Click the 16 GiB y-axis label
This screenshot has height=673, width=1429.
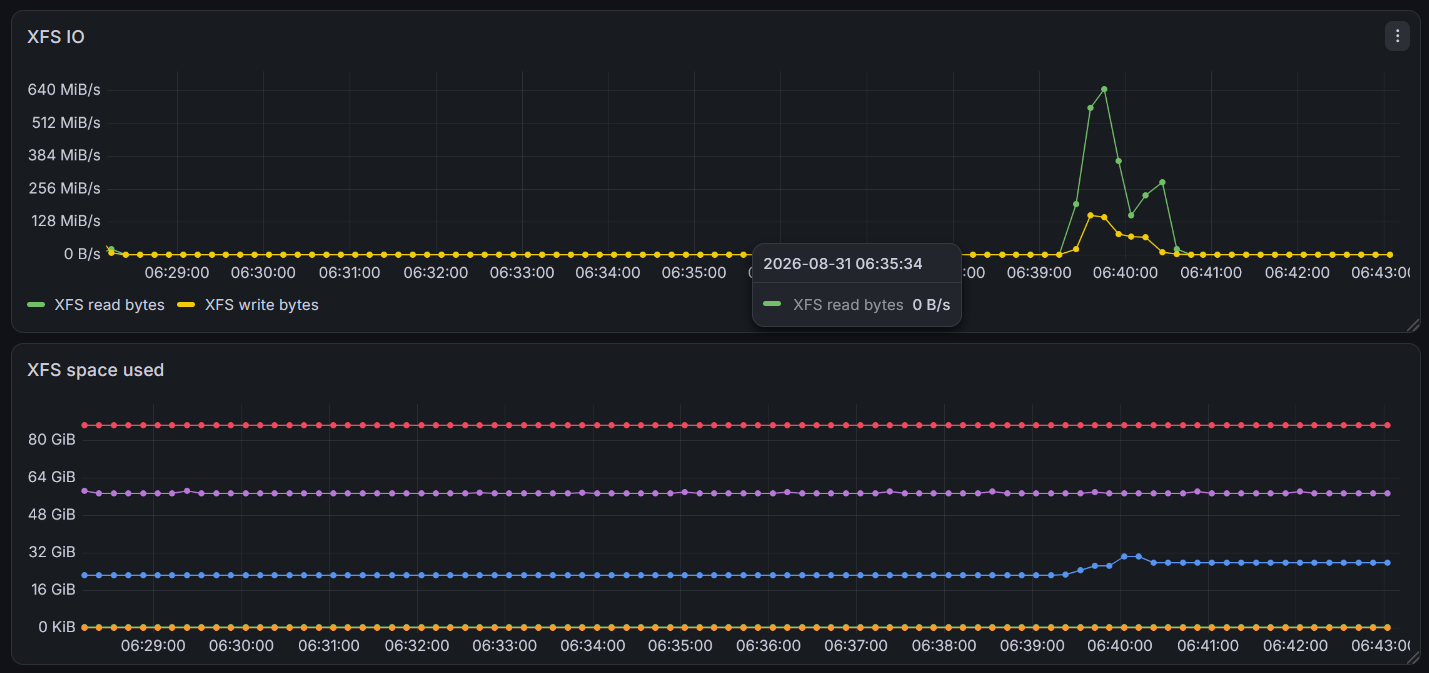pyautogui.click(x=53, y=590)
